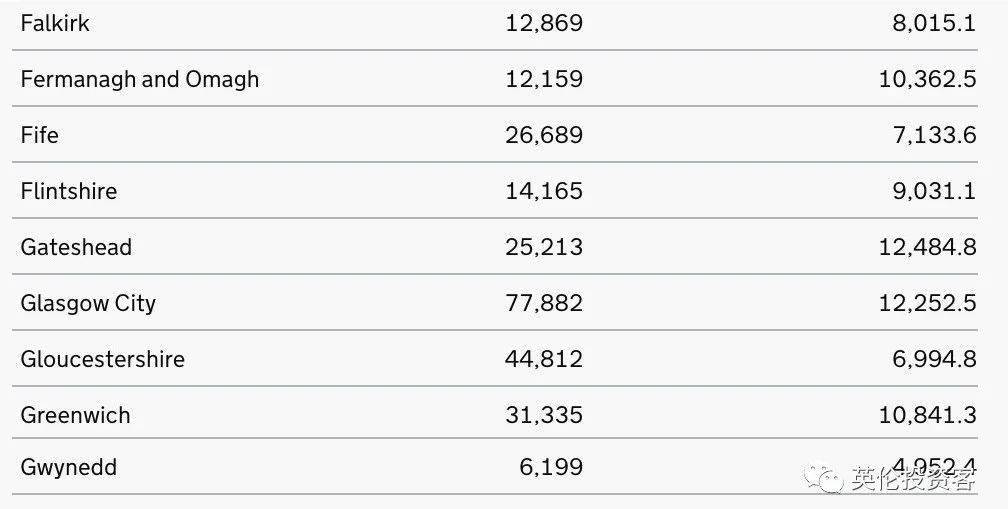Click the Fermanagh and Omagh label
This screenshot has width=1008, height=509.
point(139,79)
